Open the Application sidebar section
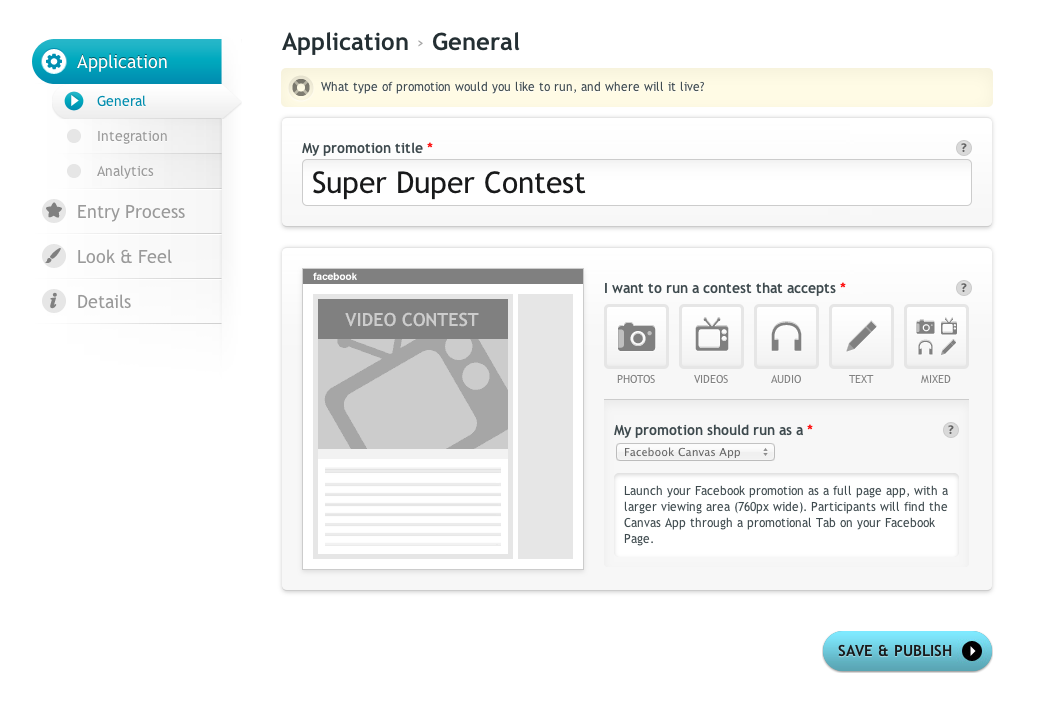The image size is (1052, 703). pyautogui.click(x=127, y=62)
